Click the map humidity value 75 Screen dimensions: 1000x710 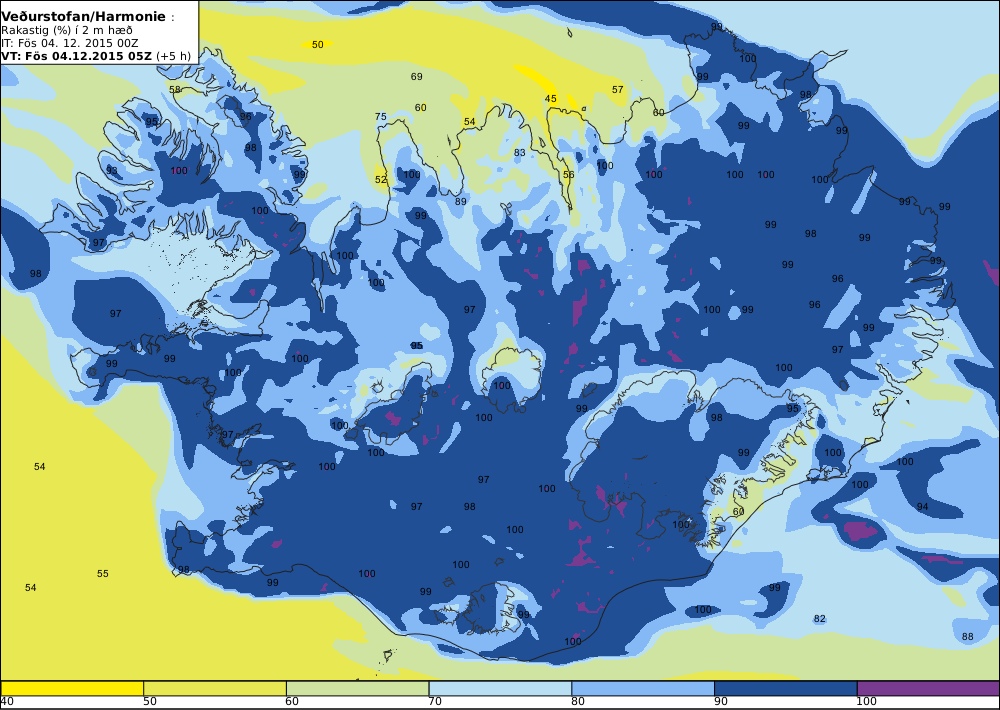click(381, 117)
